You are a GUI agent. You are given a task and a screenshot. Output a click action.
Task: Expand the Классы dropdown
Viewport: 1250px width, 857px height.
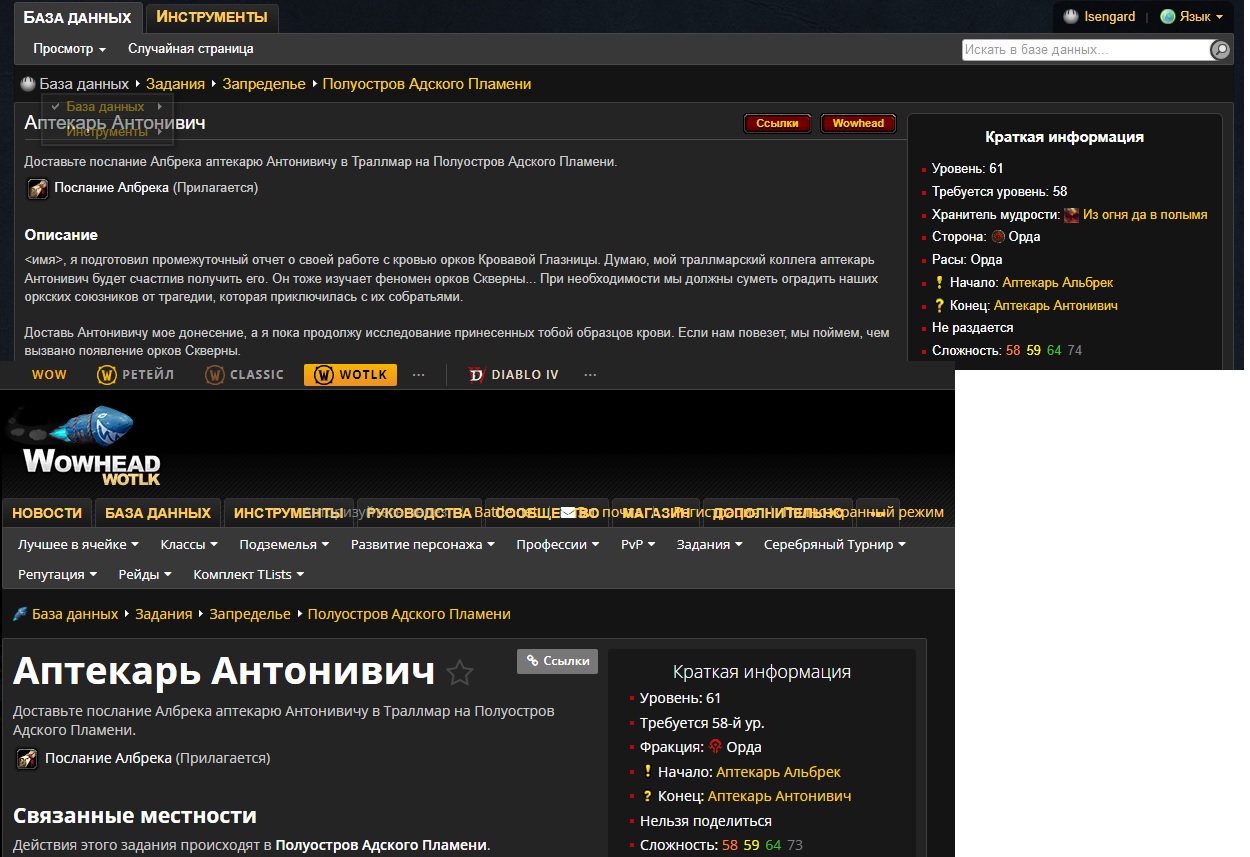tap(189, 545)
